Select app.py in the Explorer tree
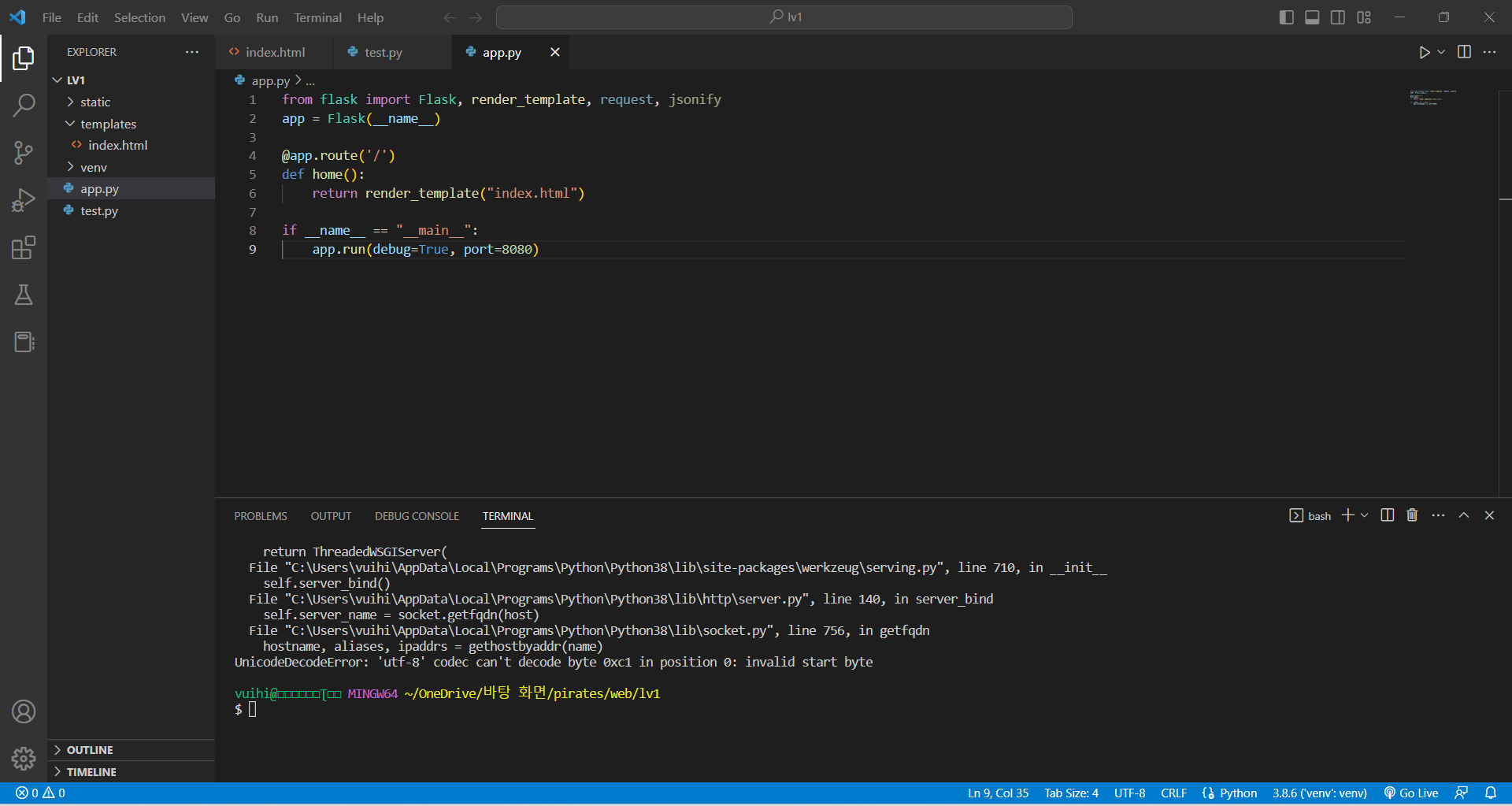1512x806 pixels. [99, 189]
